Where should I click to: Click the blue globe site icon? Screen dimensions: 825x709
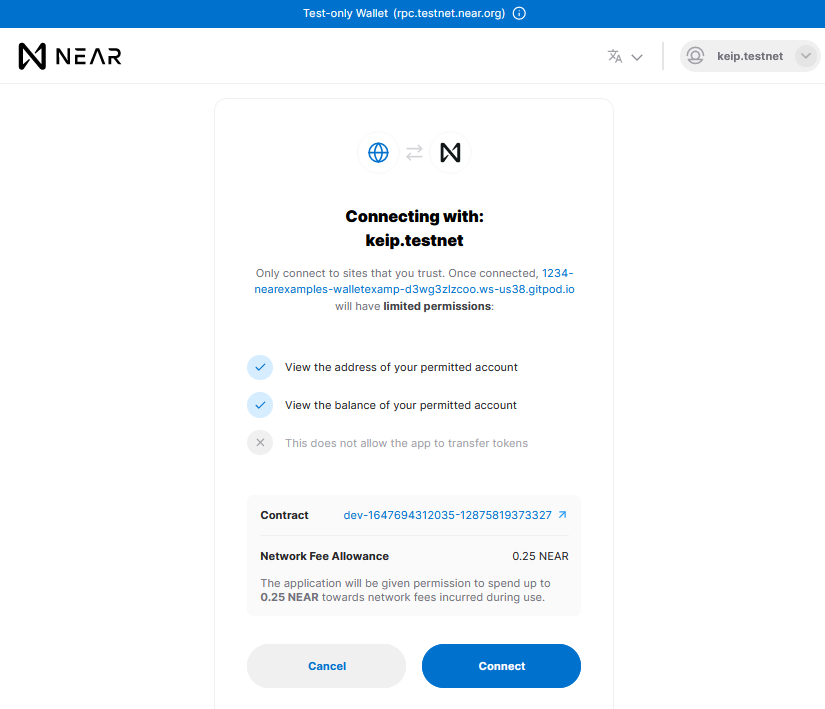pos(378,153)
